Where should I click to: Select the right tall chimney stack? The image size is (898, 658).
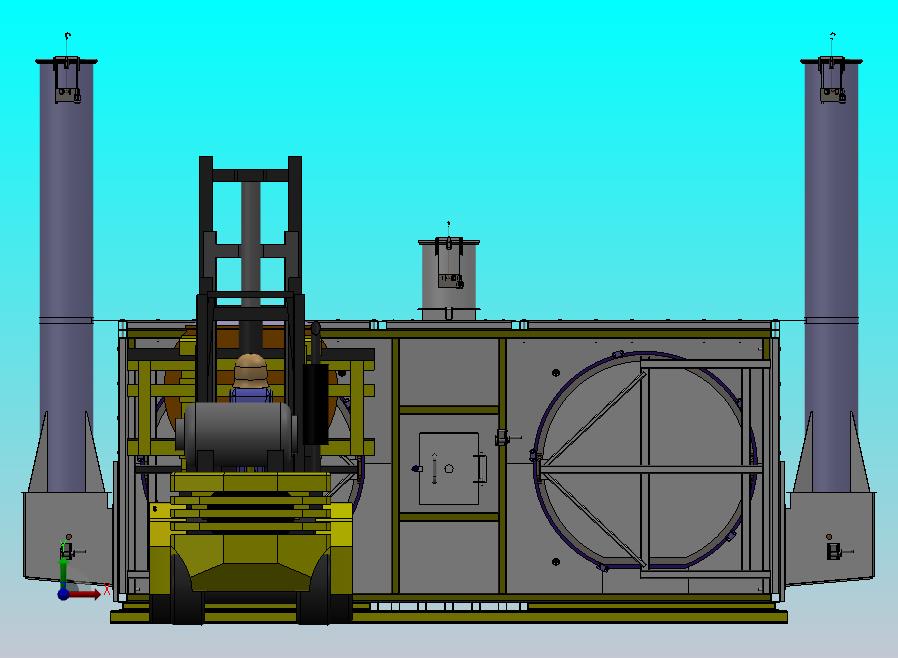(831, 275)
